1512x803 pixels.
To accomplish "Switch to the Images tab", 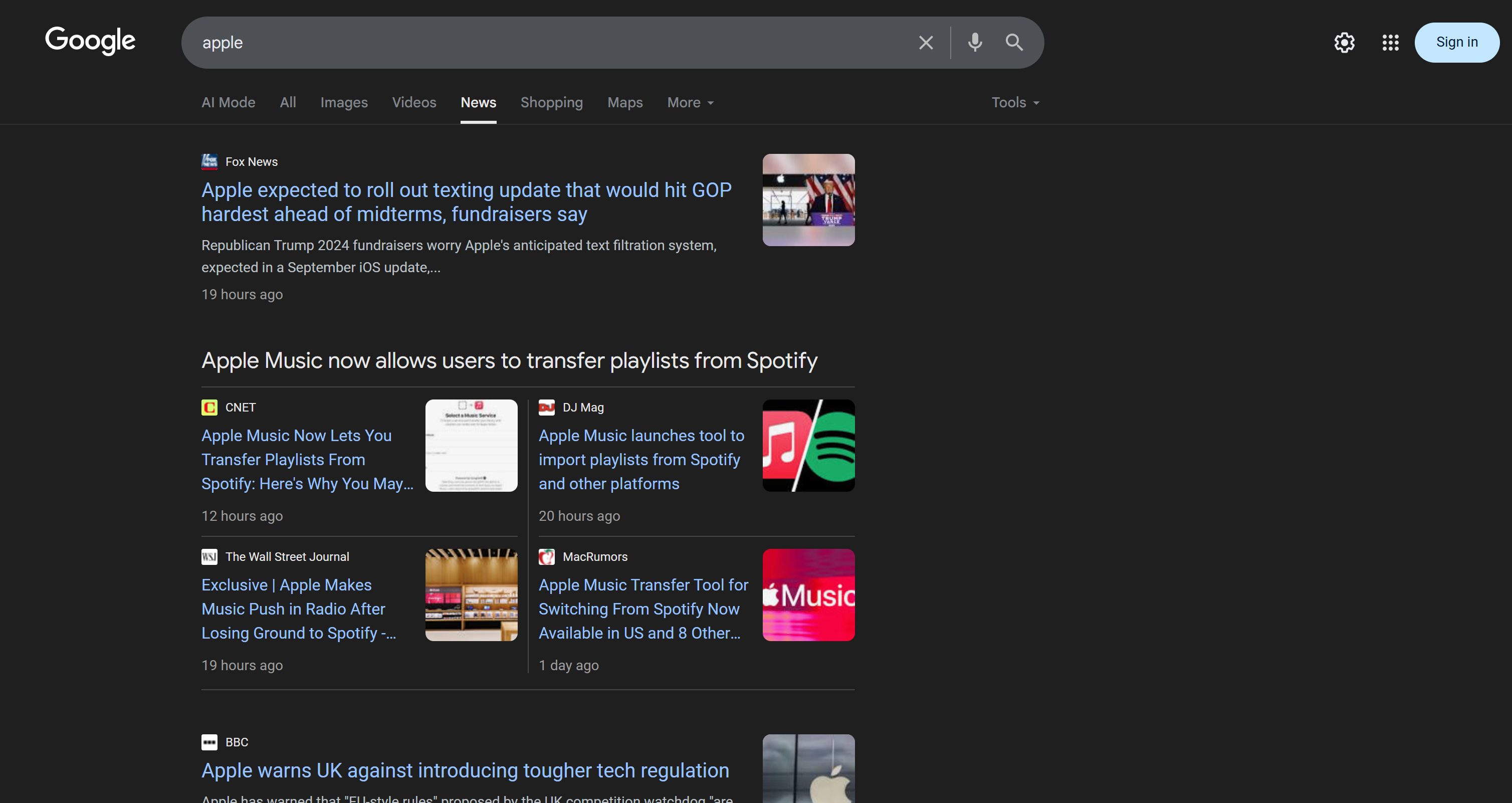I will coord(343,103).
